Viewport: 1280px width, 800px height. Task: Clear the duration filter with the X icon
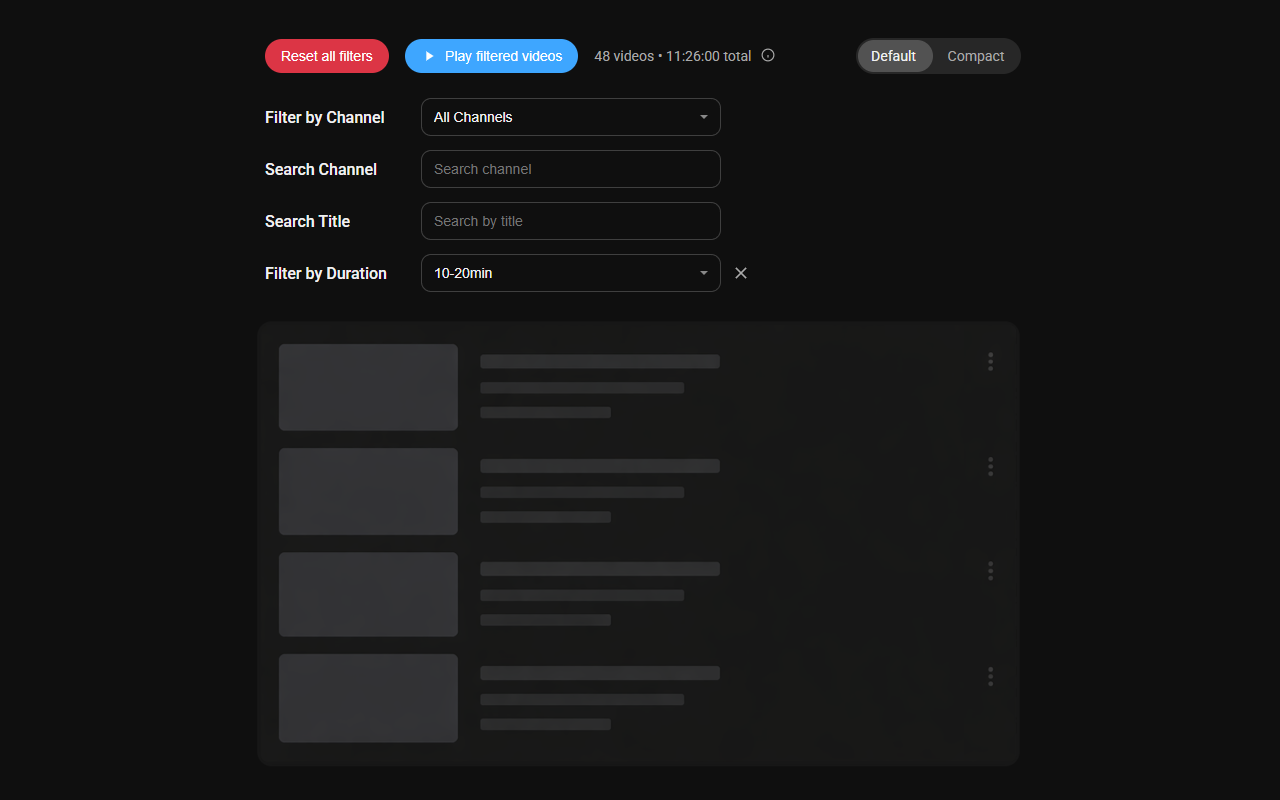740,272
